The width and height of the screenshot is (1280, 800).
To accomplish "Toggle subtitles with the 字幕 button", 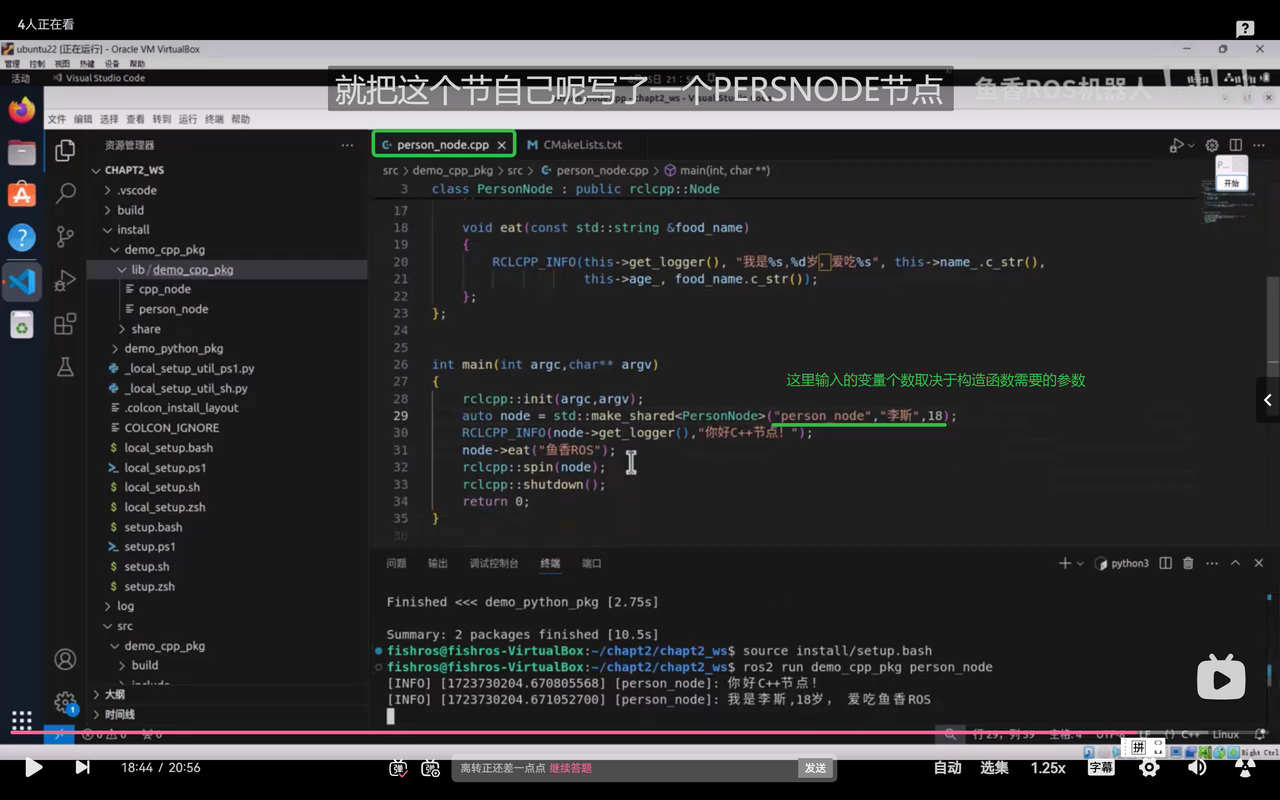I will [1099, 767].
